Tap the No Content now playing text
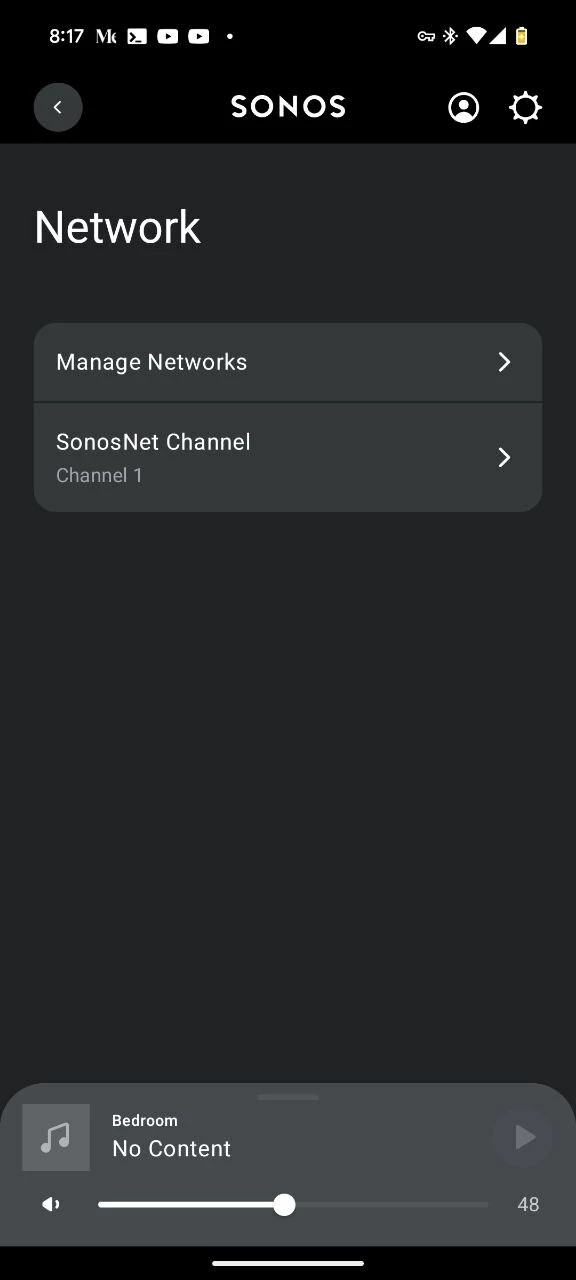 pyautogui.click(x=171, y=1148)
